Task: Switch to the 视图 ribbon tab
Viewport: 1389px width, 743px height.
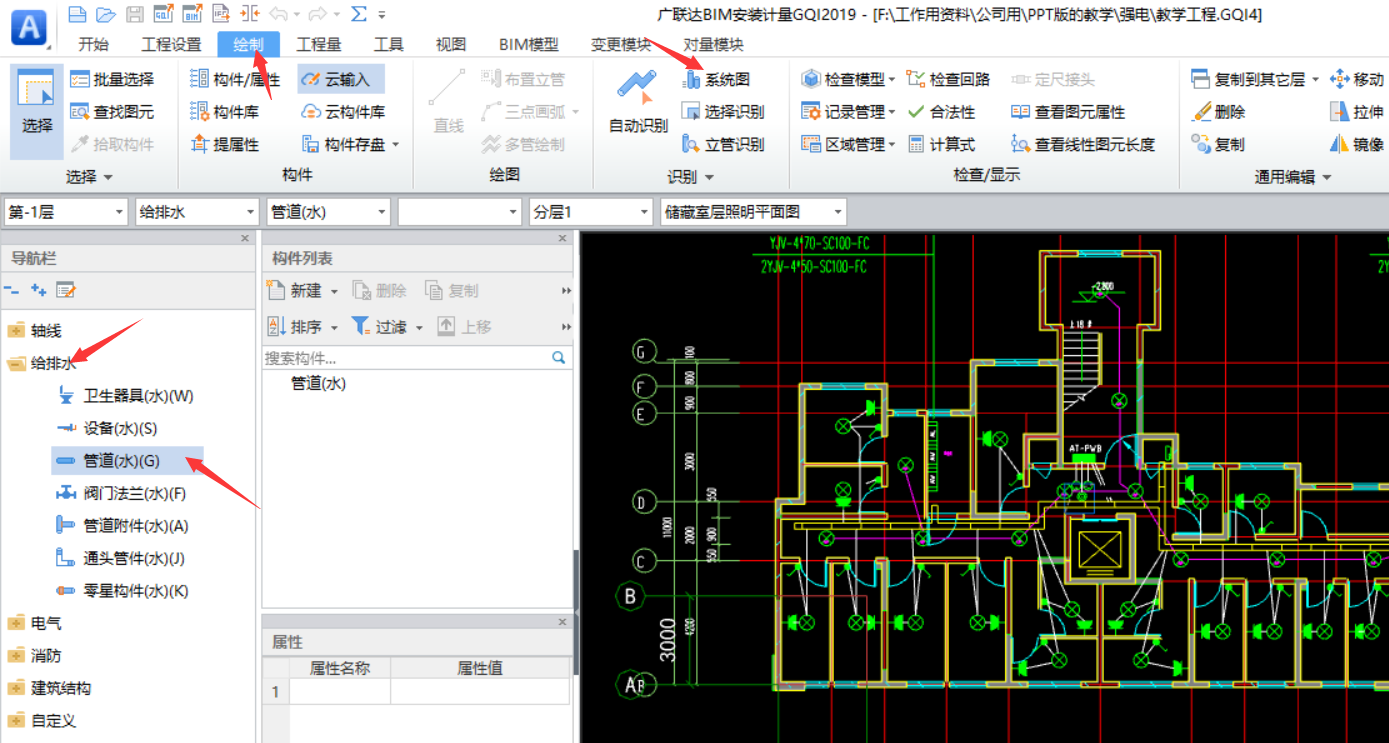Action: [x=451, y=44]
